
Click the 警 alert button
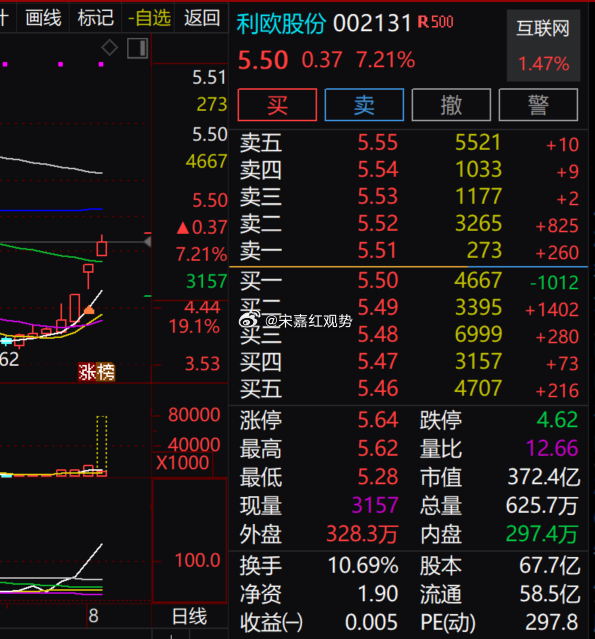click(538, 105)
